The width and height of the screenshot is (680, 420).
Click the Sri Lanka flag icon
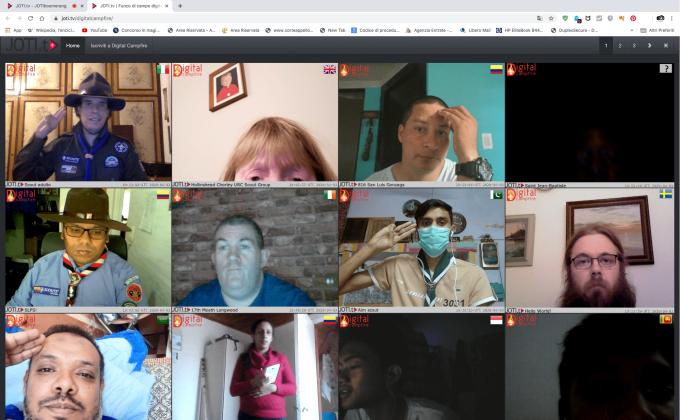point(666,320)
